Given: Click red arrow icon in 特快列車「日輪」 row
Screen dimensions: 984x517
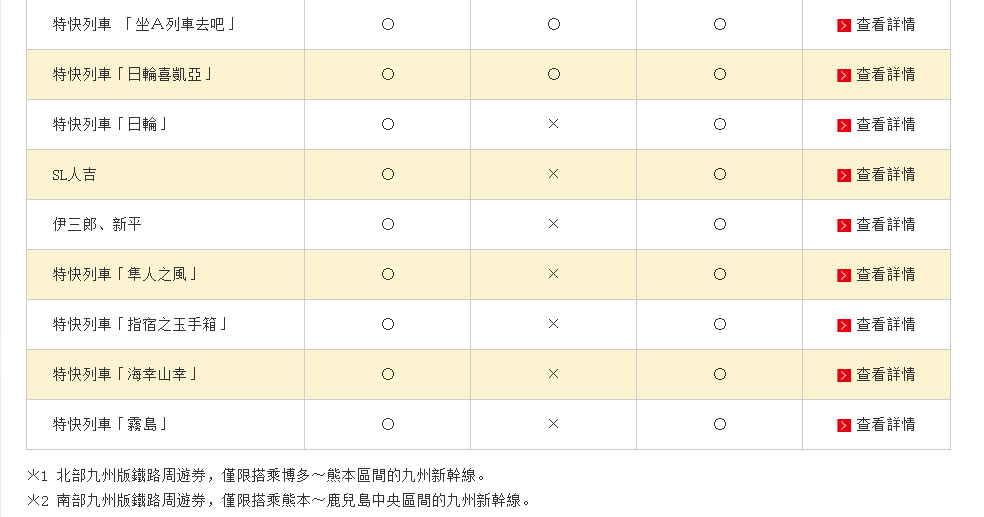Looking at the screenshot, I should (x=844, y=125).
